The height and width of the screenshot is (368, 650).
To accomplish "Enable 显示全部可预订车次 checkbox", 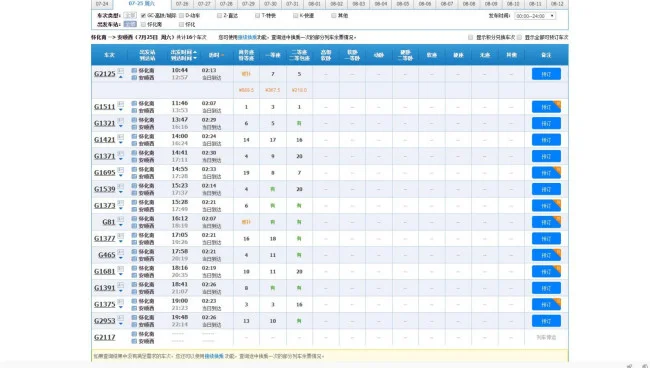I will point(519,37).
